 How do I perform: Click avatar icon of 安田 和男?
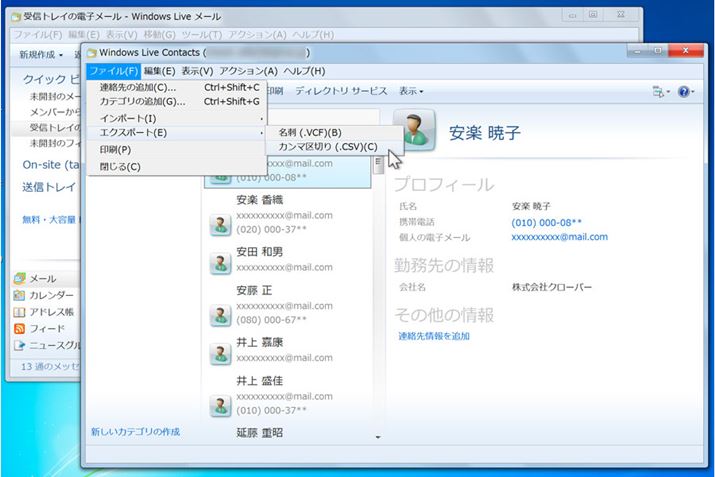pos(221,264)
